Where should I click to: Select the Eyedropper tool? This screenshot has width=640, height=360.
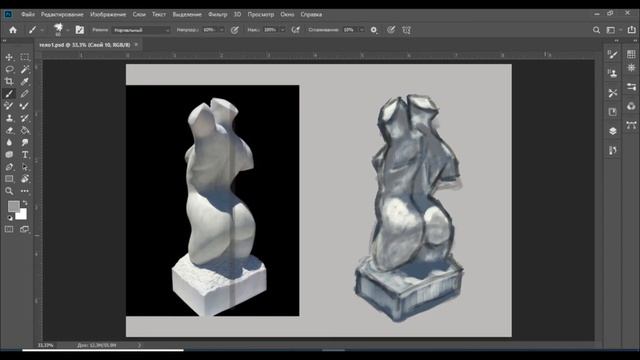point(25,82)
